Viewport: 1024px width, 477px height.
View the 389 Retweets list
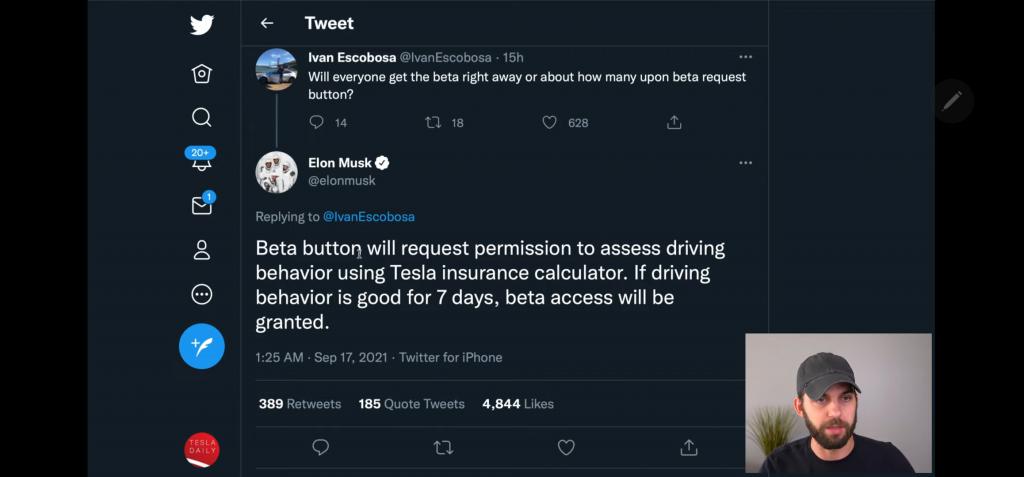pyautogui.click(x=299, y=404)
